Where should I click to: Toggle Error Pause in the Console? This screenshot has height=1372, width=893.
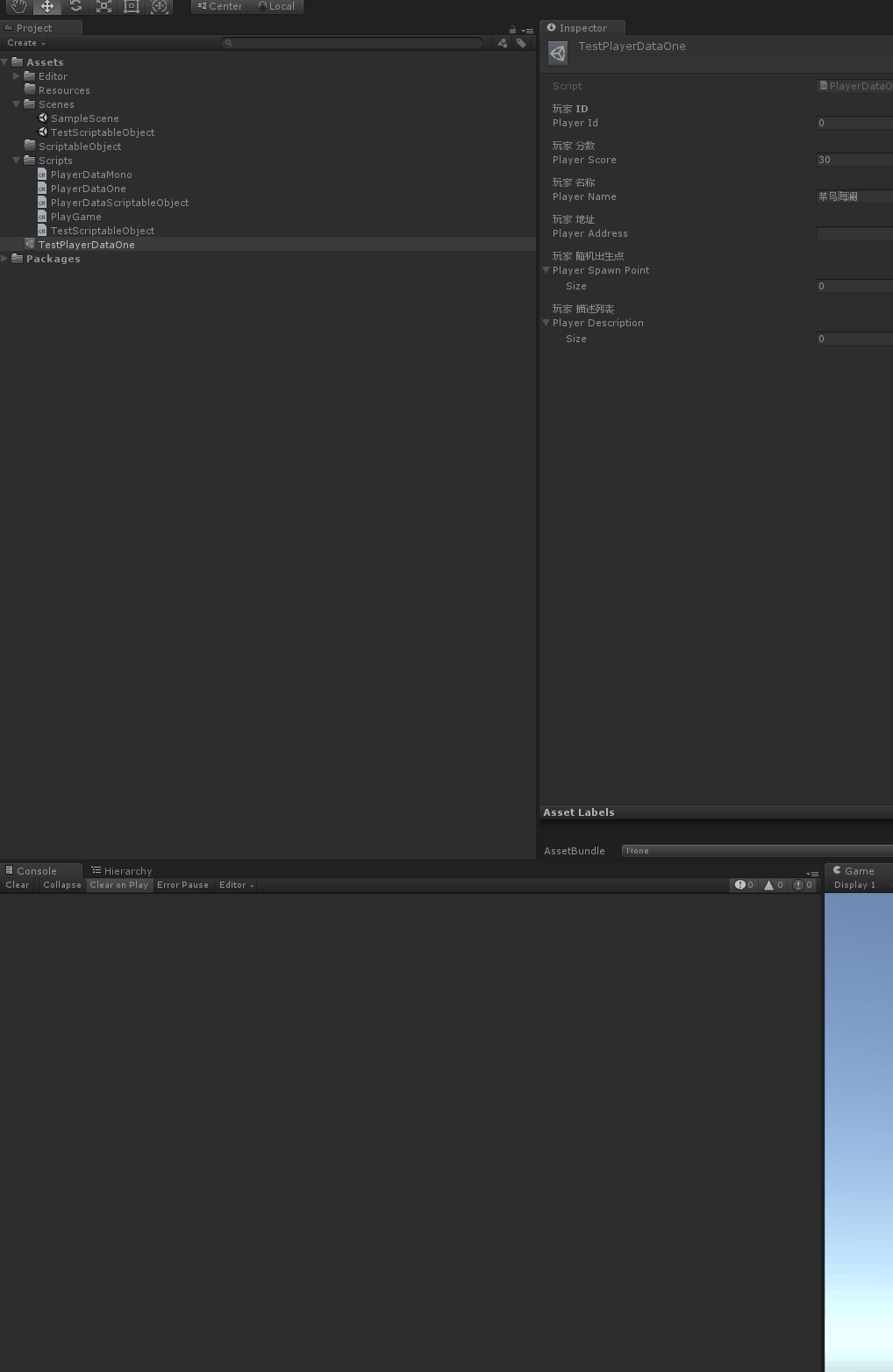point(182,884)
